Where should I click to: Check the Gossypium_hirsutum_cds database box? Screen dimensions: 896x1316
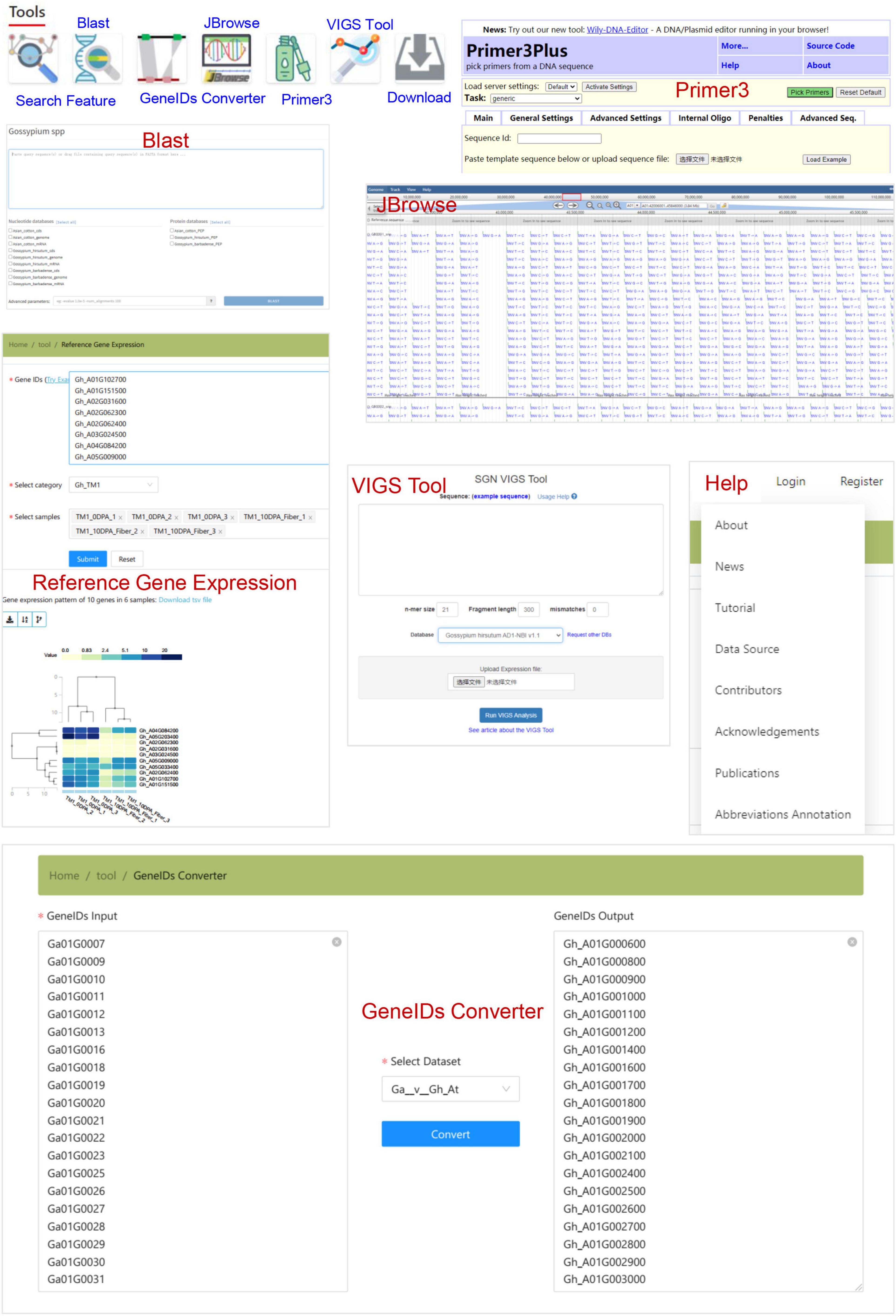pyautogui.click(x=10, y=250)
